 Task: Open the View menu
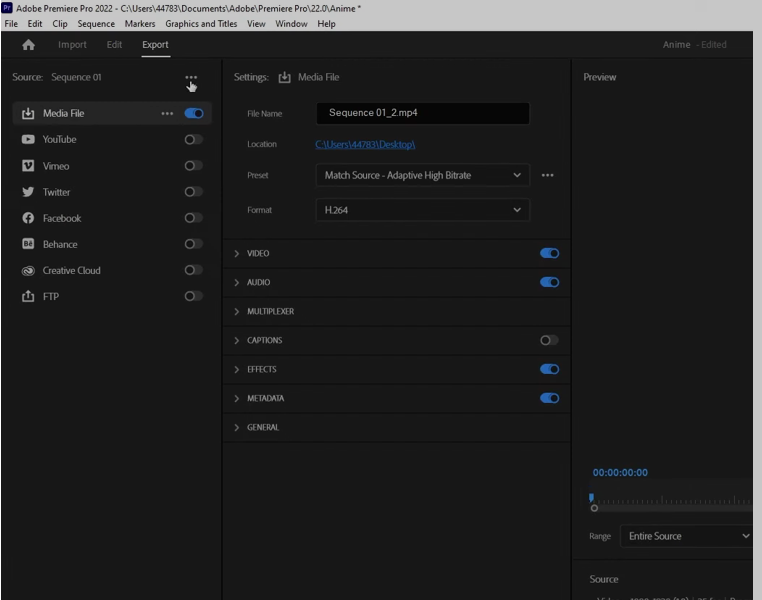[256, 24]
